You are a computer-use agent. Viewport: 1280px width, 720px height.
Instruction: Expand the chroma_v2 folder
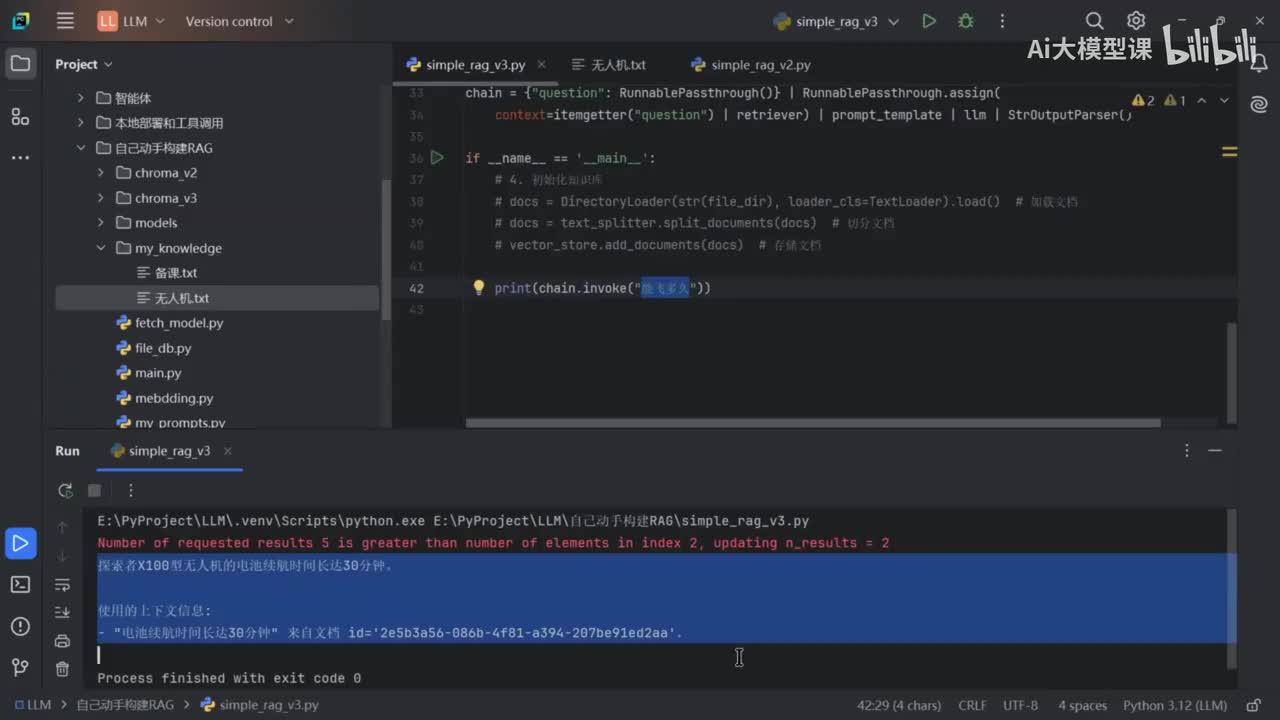pyautogui.click(x=101, y=173)
